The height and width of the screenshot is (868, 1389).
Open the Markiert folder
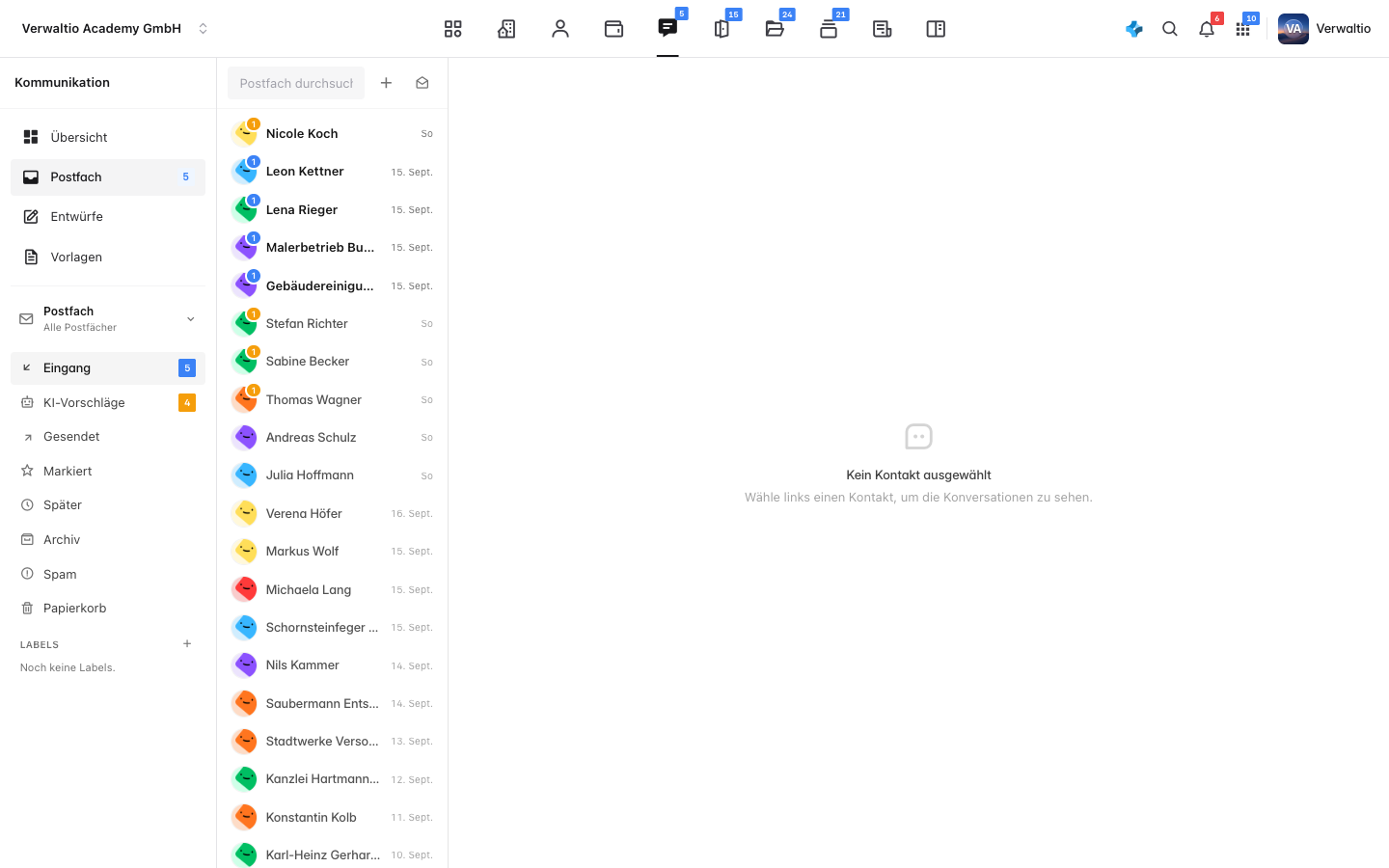tap(108, 472)
